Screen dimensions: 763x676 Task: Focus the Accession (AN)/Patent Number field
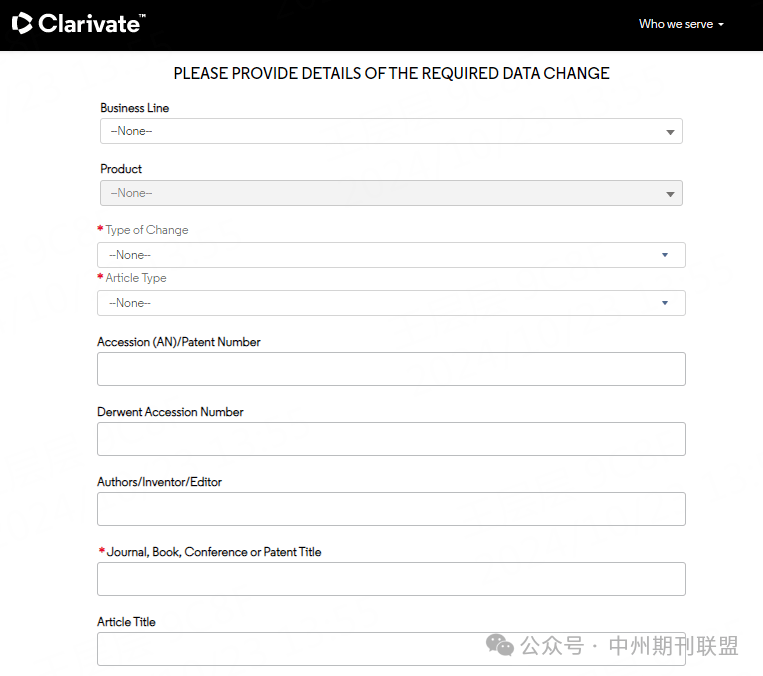391,369
